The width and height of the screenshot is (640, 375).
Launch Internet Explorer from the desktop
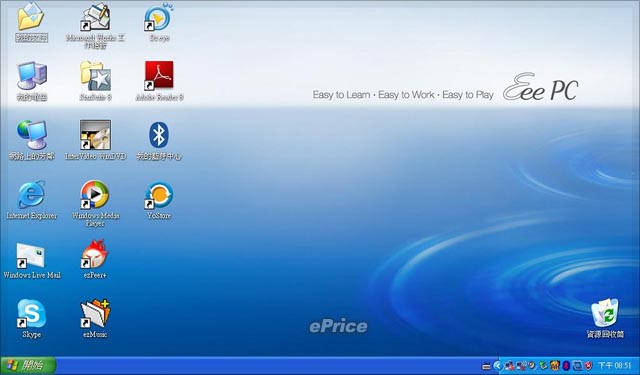pos(31,195)
